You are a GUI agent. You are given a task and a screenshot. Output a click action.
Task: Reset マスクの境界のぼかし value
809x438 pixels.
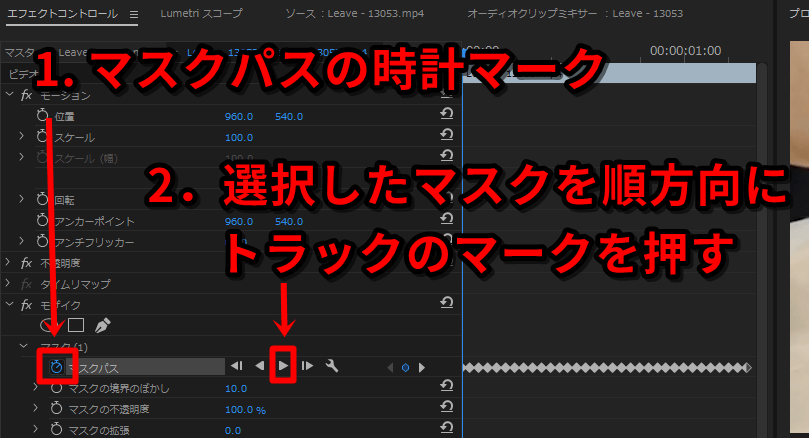pos(447,385)
